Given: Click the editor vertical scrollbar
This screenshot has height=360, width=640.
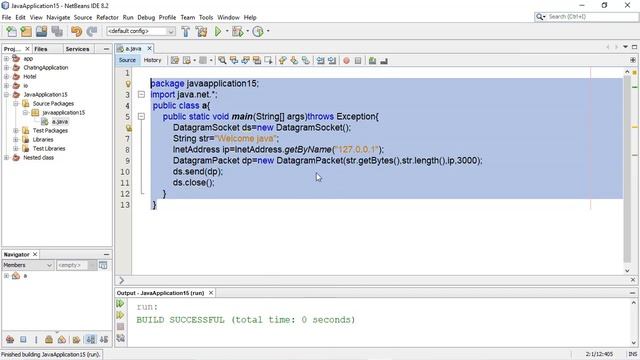Looking at the screenshot, I should tap(627, 169).
